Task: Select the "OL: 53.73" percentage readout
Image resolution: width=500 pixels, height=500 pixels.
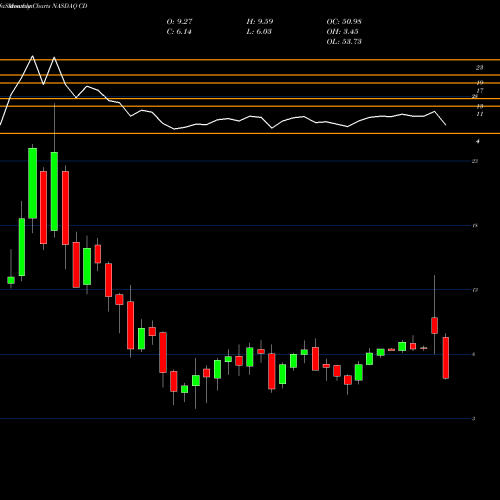Action: [344, 42]
